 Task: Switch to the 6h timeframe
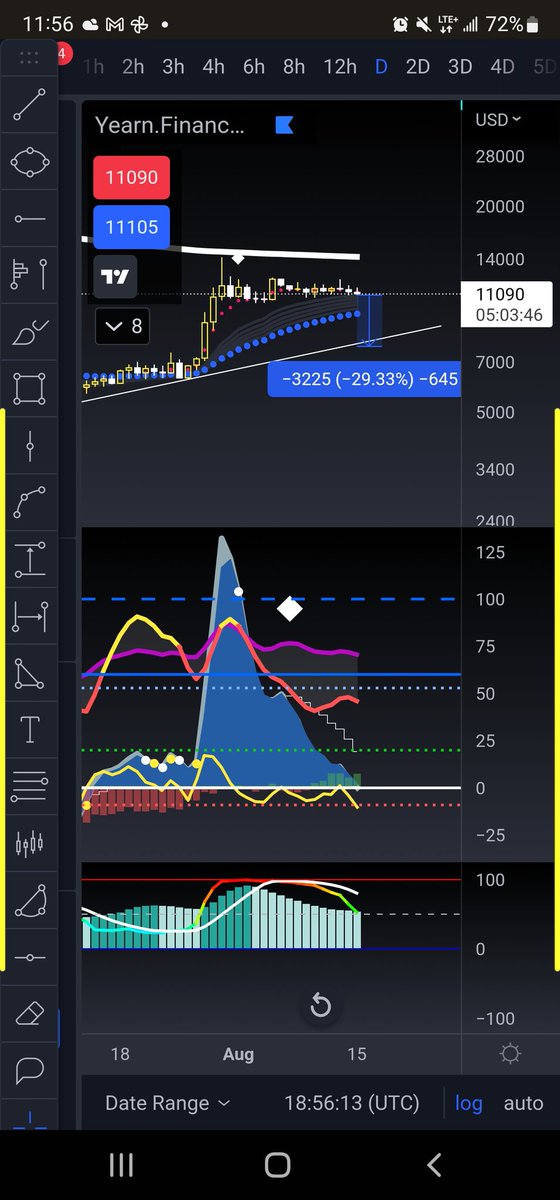(x=254, y=67)
